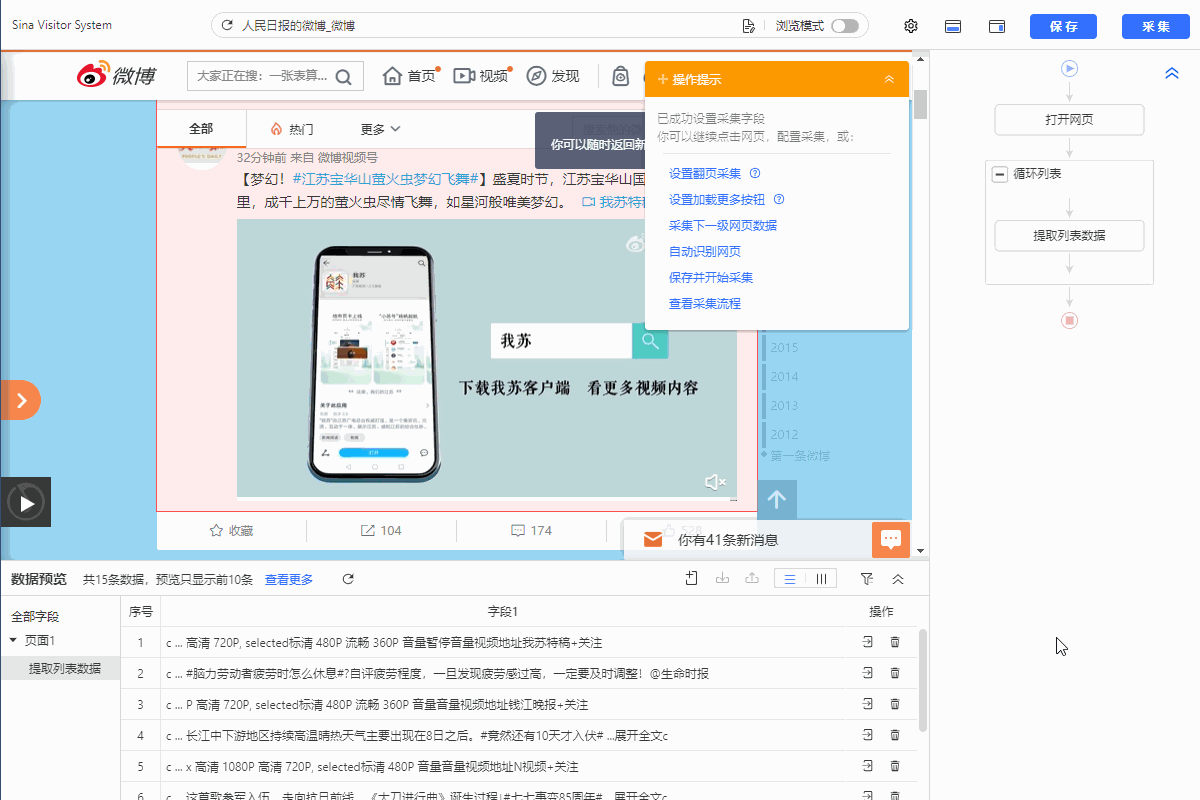Click the bag icon in the Weibo navigation bar
The image size is (1200, 800).
(621, 76)
